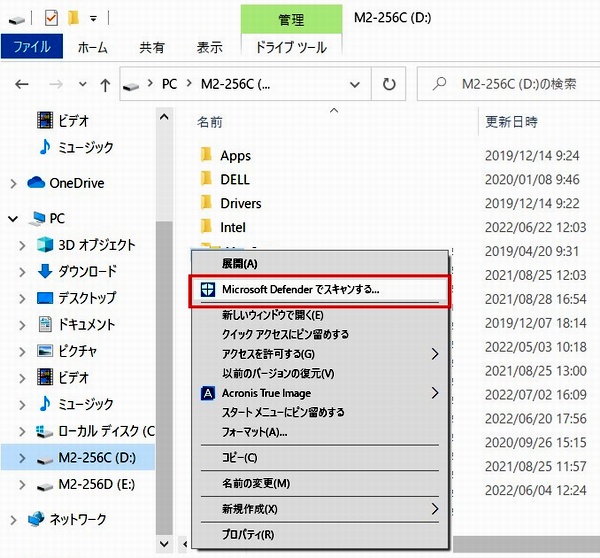Select M2-256C (D:) in navigation pane
Screen dimensions: 600x558
(x=78, y=457)
